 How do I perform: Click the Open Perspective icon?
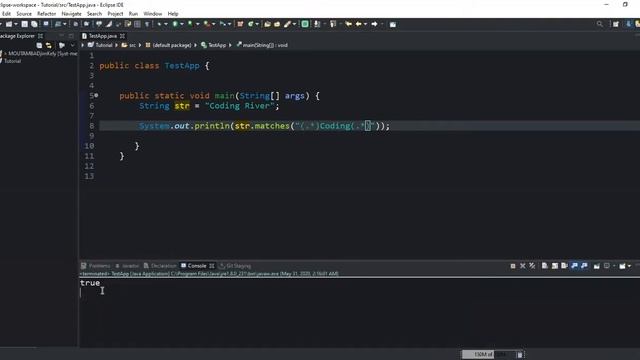point(616,24)
